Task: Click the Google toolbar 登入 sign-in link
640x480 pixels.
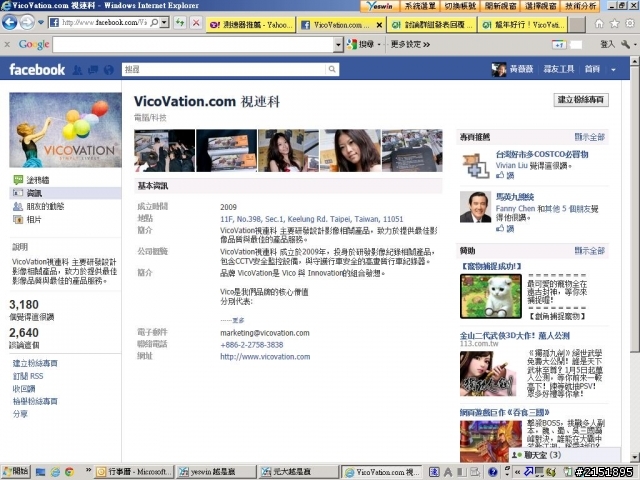Action: (607, 44)
